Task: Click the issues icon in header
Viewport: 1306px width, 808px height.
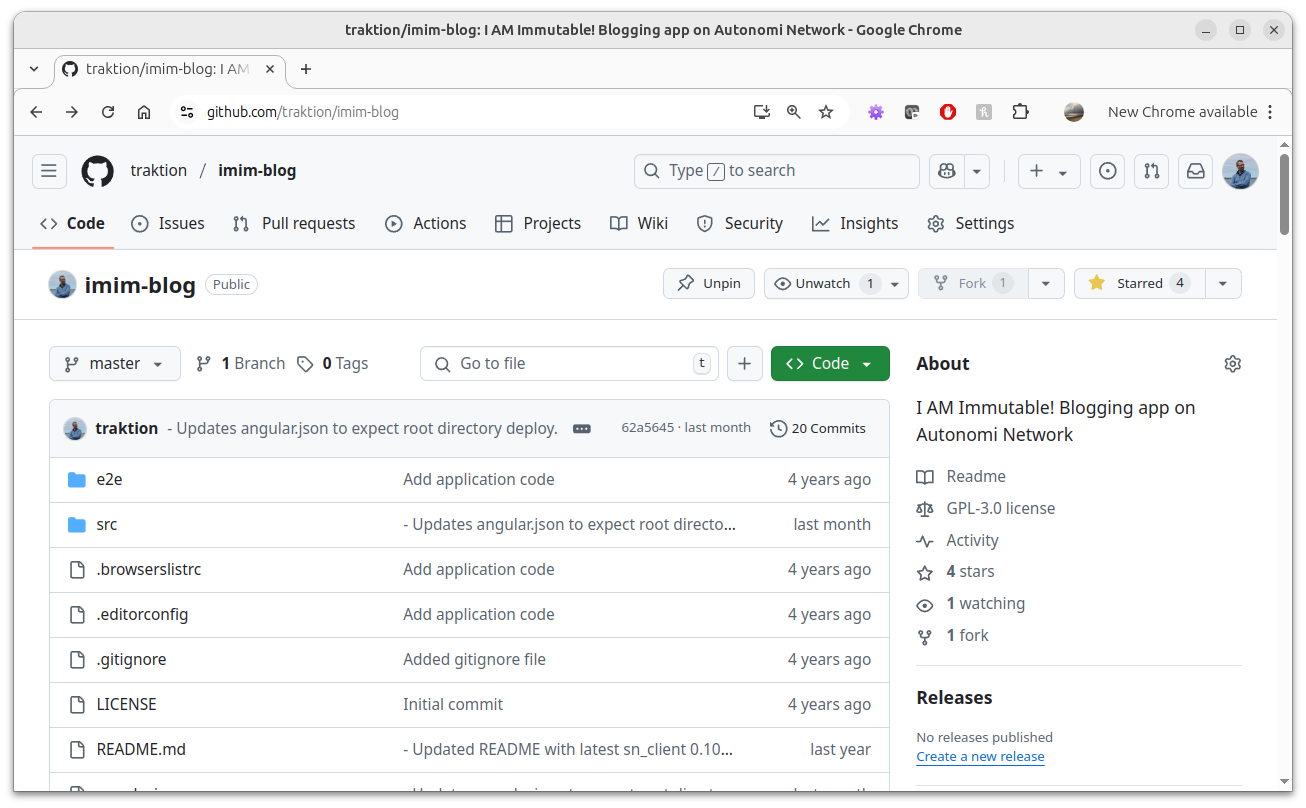Action: (x=1107, y=171)
